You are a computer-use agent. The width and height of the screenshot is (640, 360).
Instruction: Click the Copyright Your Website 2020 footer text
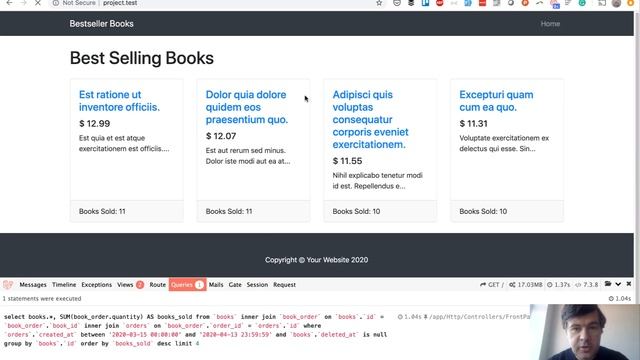(x=316, y=260)
